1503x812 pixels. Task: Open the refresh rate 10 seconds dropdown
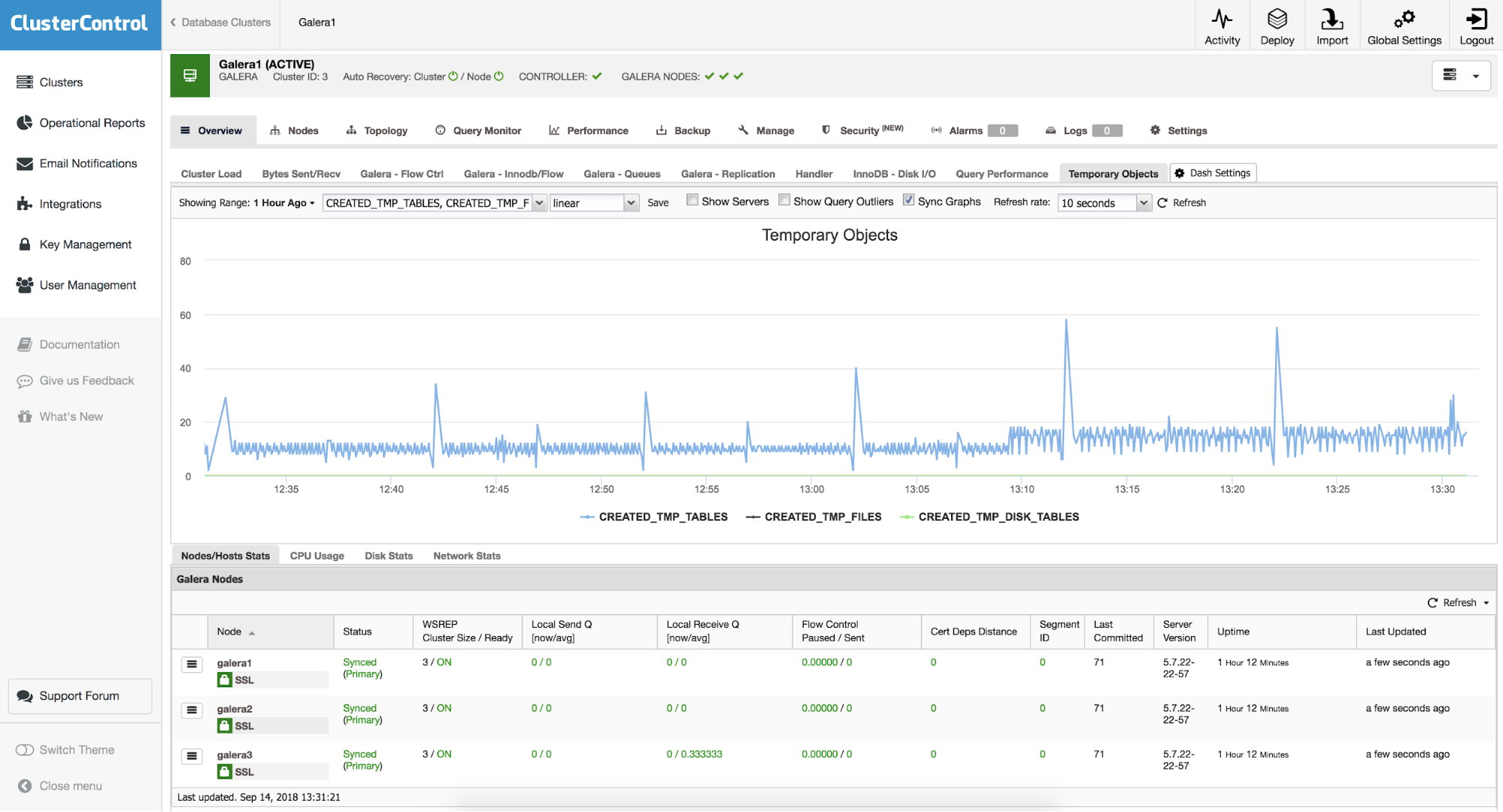[1105, 203]
